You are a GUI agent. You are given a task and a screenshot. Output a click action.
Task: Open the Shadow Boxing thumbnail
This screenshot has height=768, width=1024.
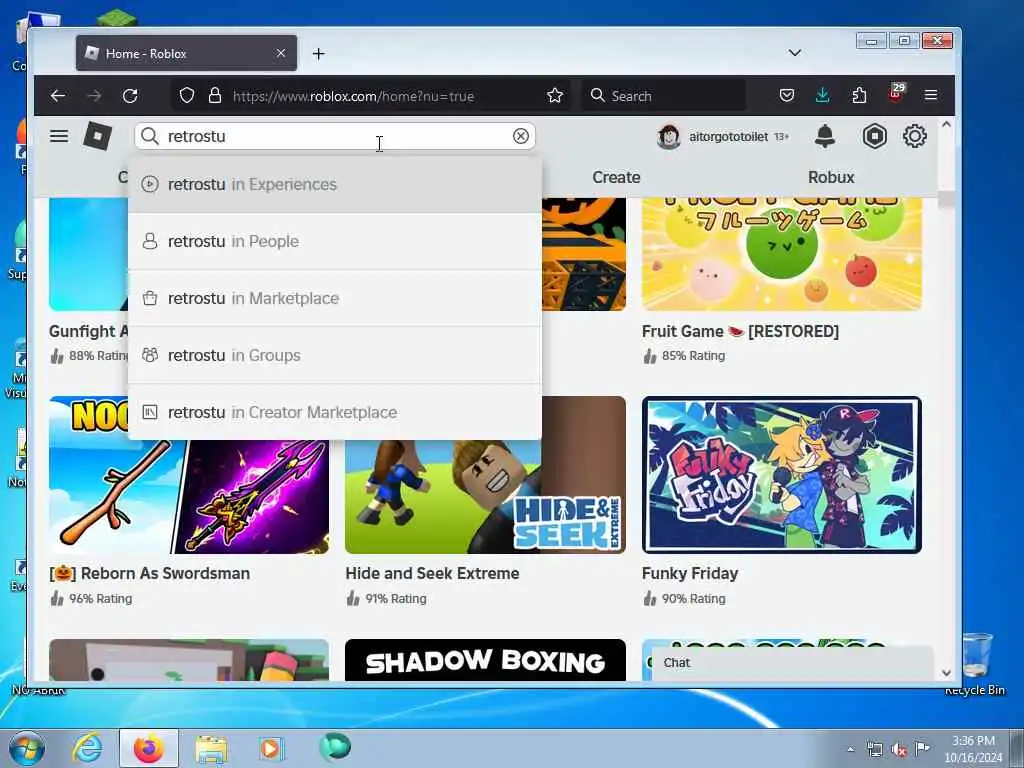485,660
